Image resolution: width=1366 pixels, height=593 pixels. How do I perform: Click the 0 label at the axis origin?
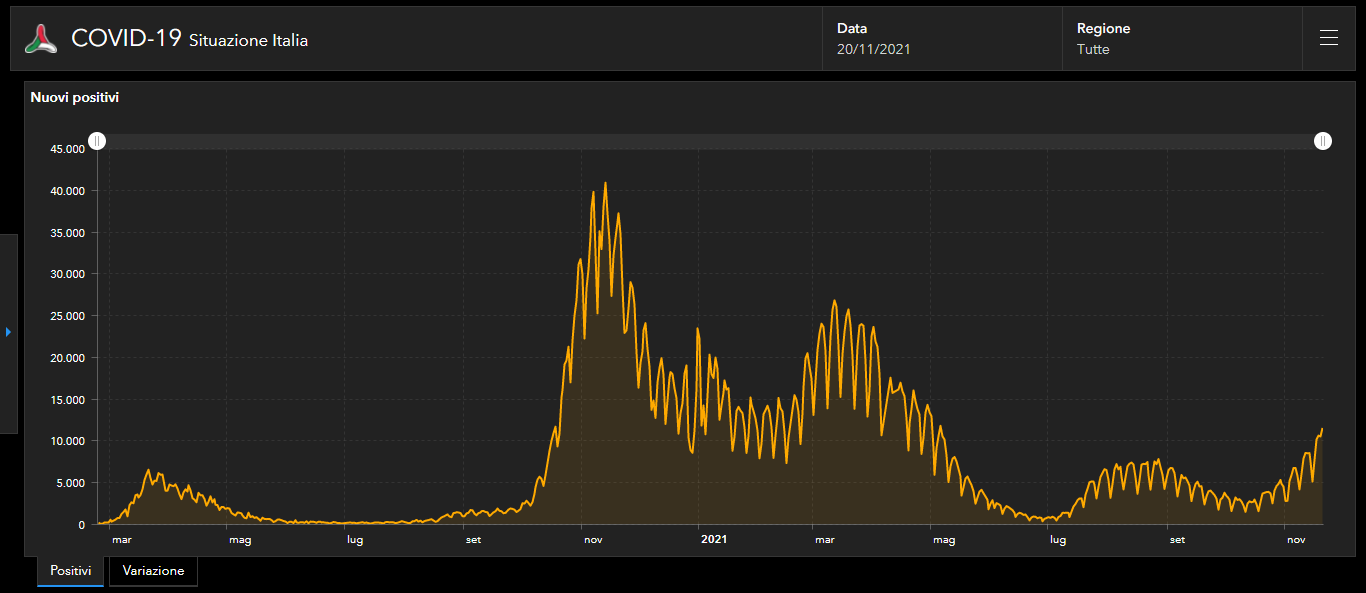81,525
